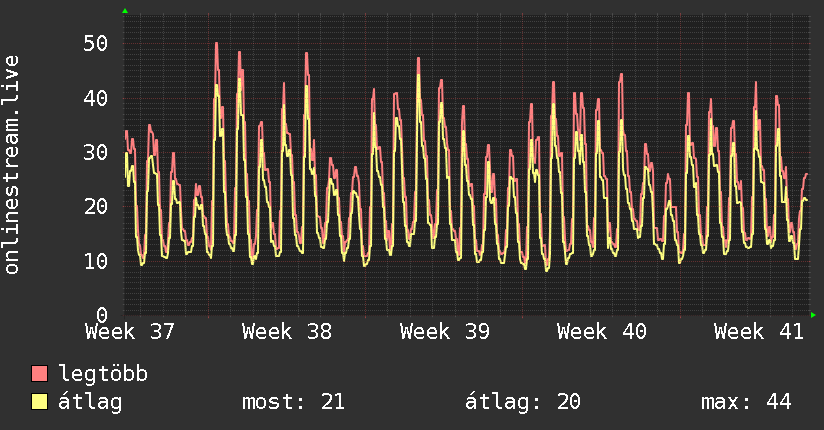The height and width of the screenshot is (430, 824).
Task: Click the 50 value on the y-axis
Action: pyautogui.click(x=96, y=44)
